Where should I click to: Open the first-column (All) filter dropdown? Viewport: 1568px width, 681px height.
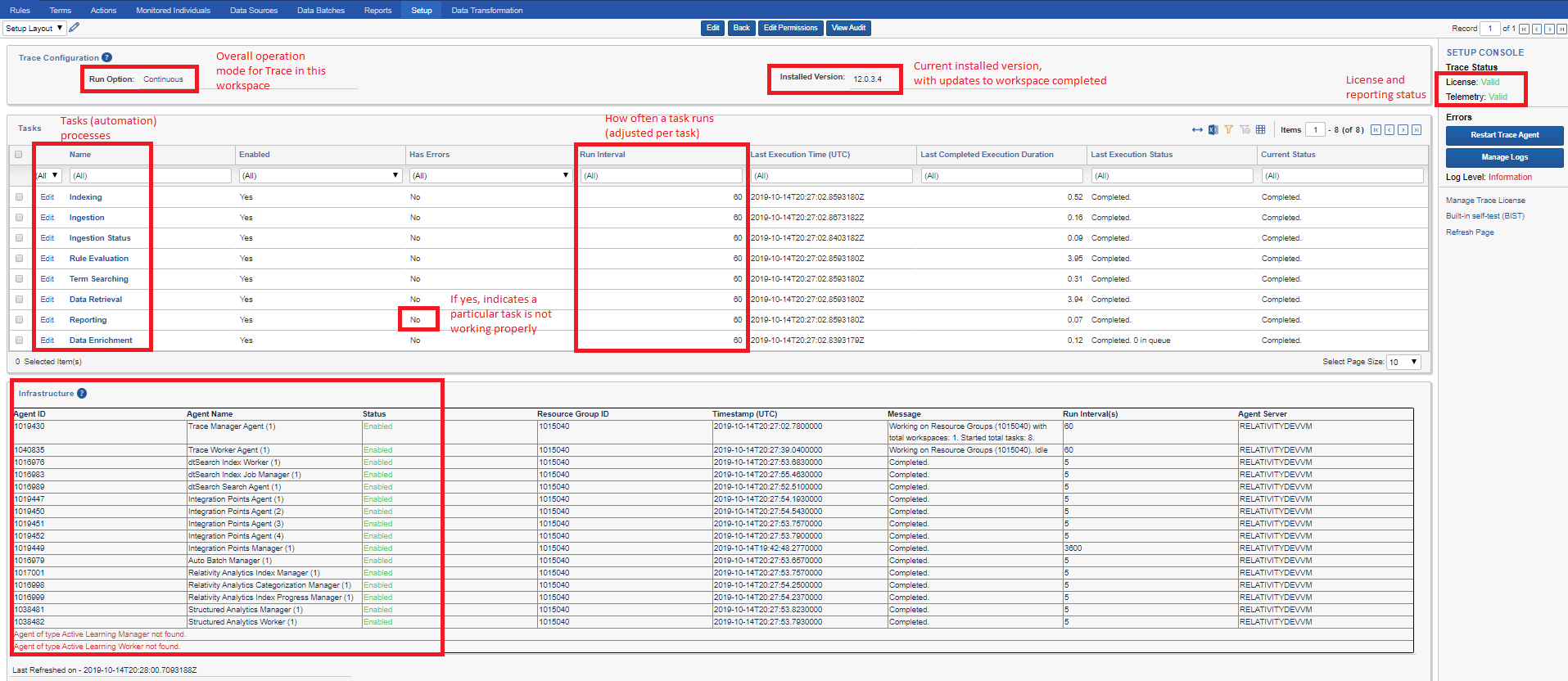point(48,175)
